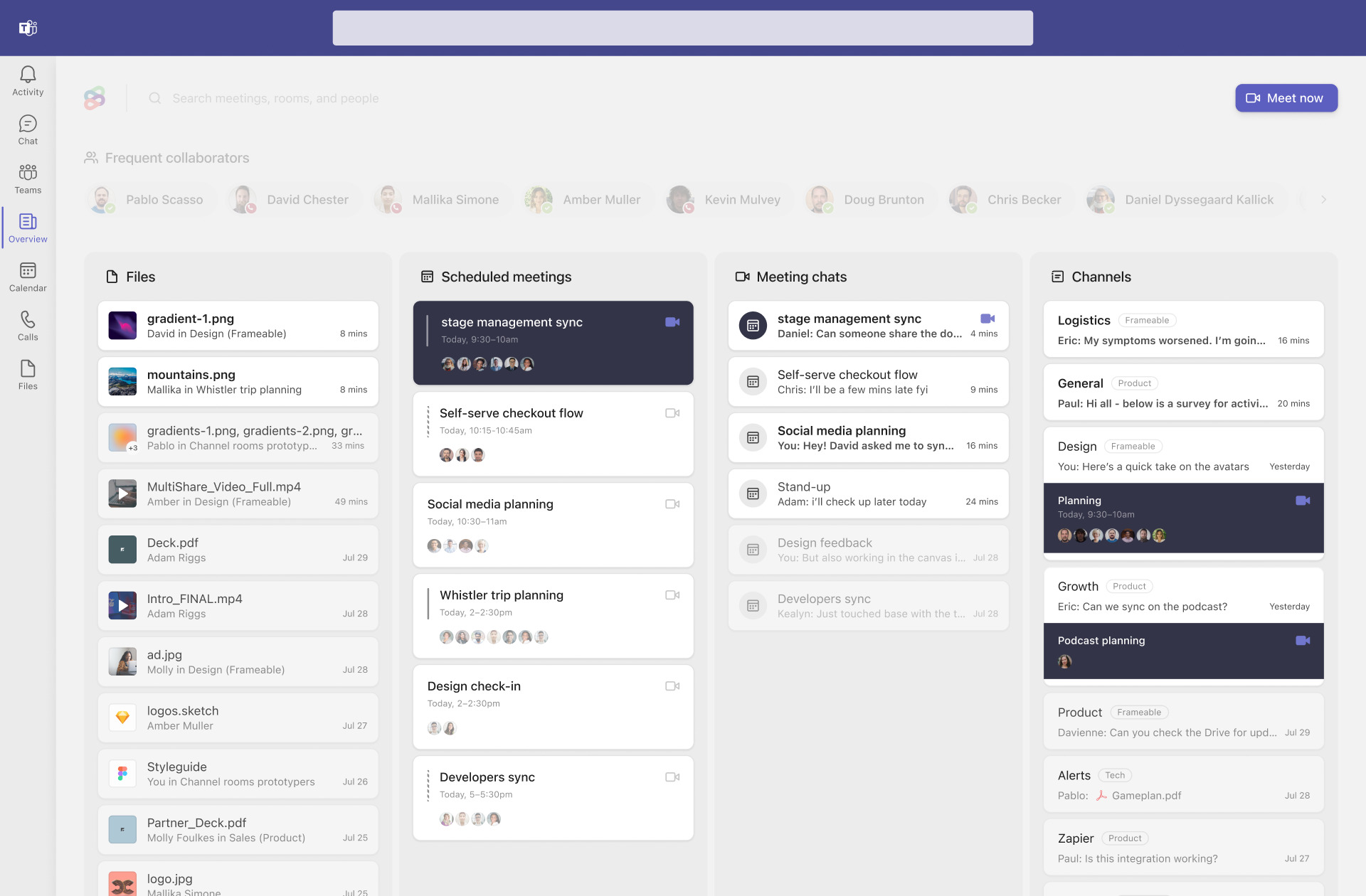1366x896 pixels.
Task: Open Stand-up meeting chat
Action: (x=867, y=494)
